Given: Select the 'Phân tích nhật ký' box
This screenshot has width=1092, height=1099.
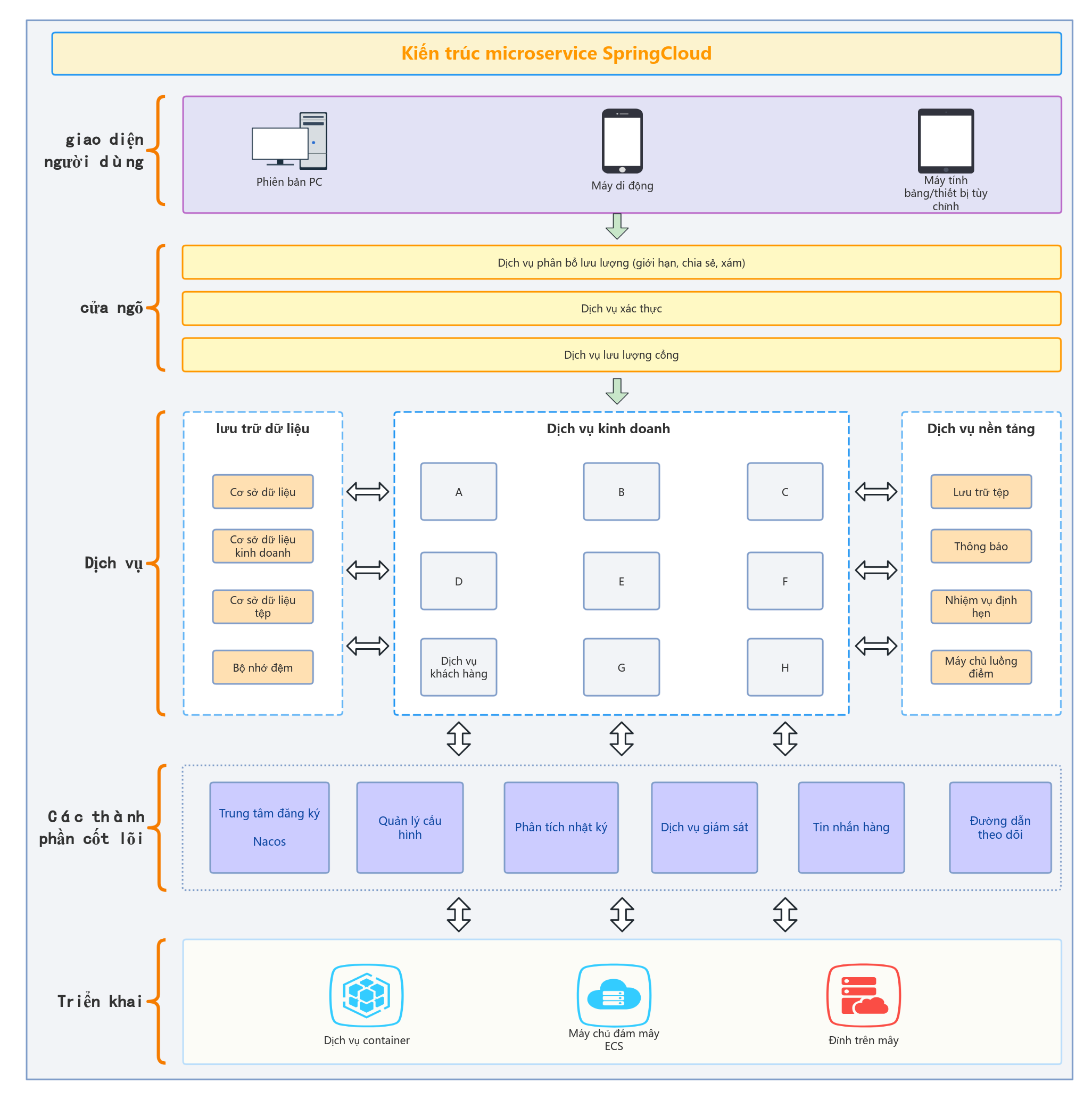Looking at the screenshot, I should click(x=561, y=828).
